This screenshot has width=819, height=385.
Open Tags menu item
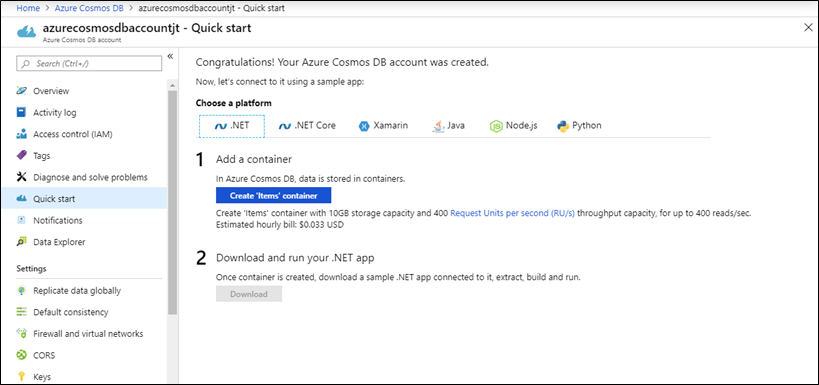click(x=84, y=156)
